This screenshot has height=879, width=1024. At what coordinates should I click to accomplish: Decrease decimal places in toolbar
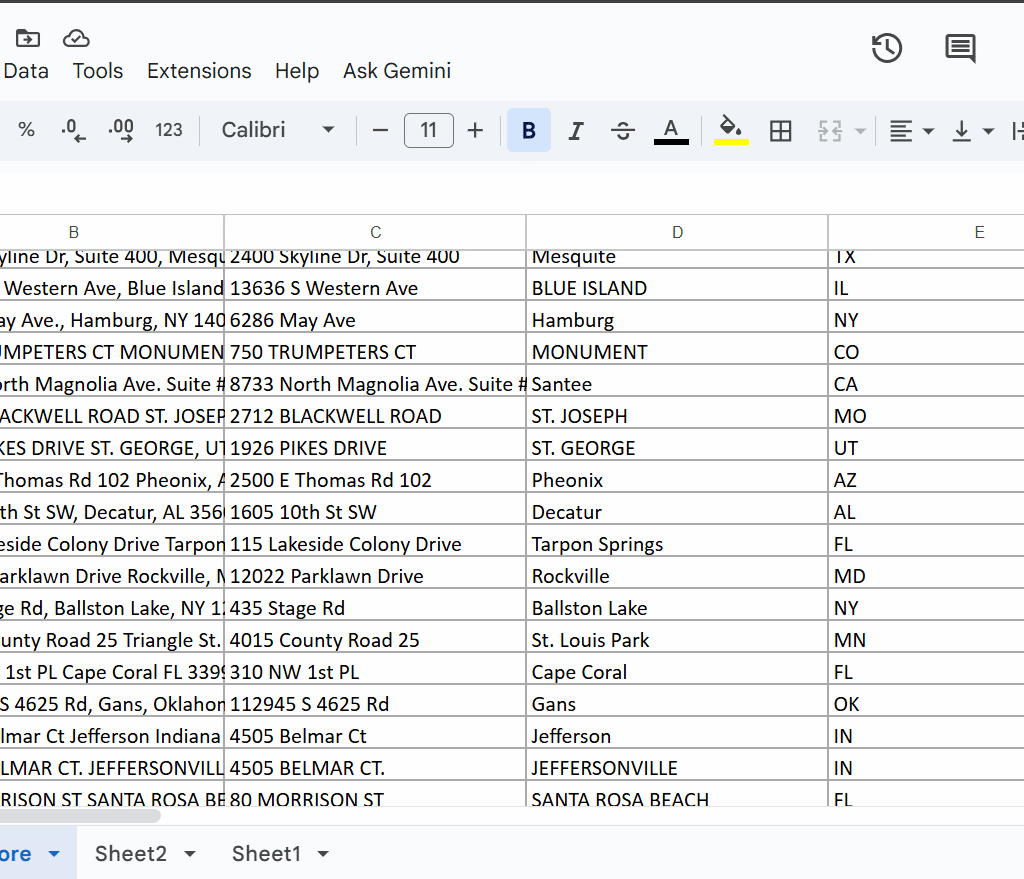(x=73, y=130)
